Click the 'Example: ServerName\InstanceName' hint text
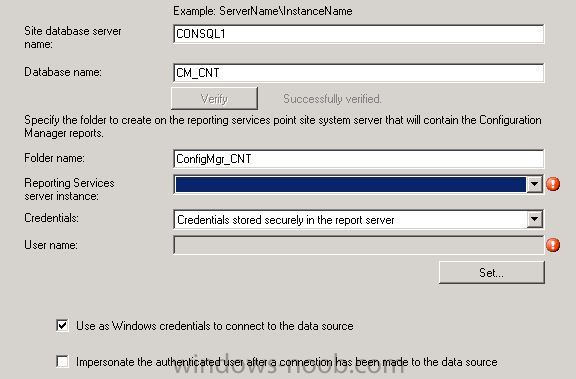The height and width of the screenshot is (379, 576). (x=263, y=11)
